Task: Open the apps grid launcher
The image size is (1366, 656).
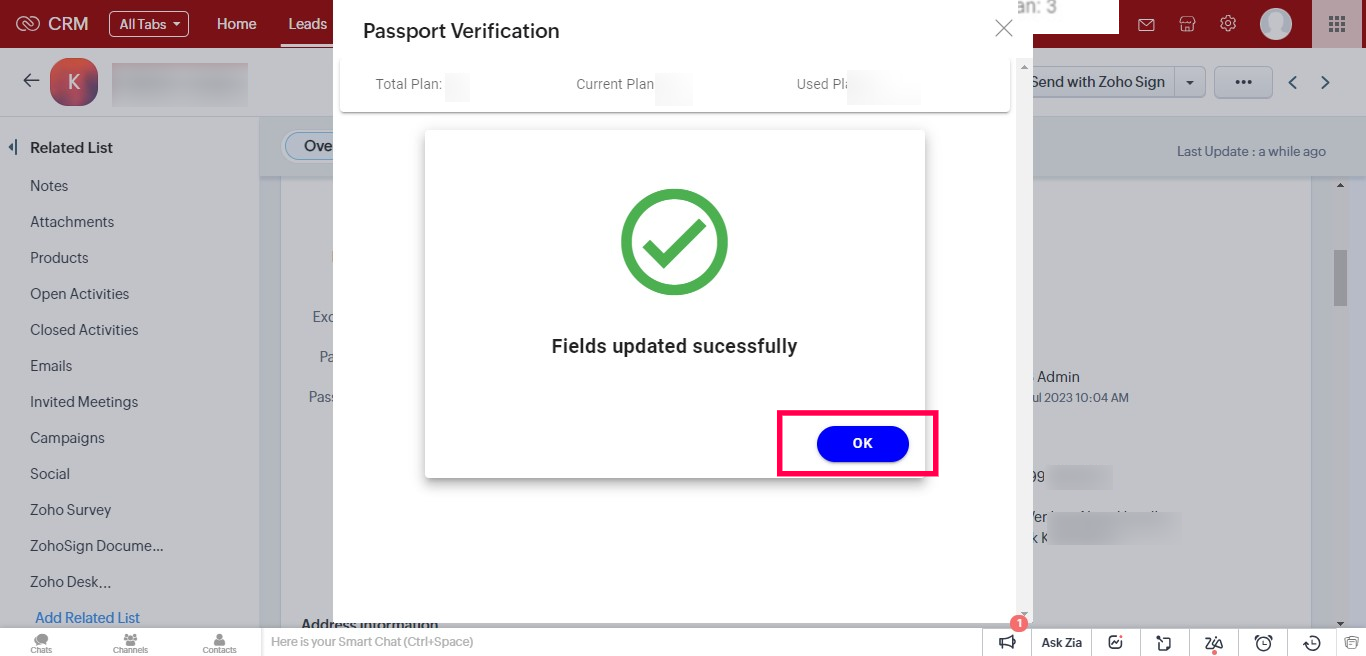Action: point(1336,24)
